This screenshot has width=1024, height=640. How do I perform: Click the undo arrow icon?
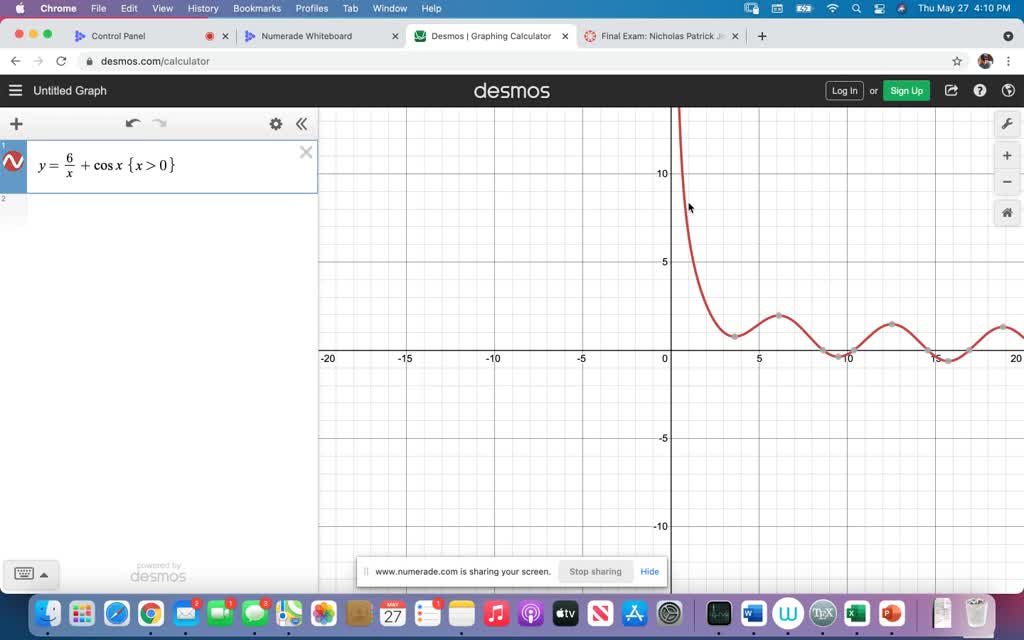[x=131, y=121]
